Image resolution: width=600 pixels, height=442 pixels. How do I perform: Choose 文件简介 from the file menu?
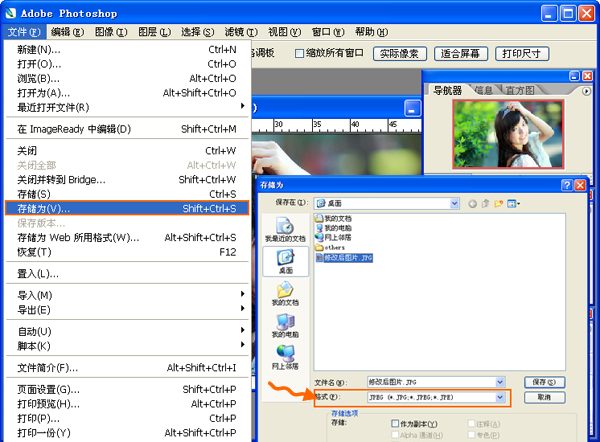[x=127, y=368]
